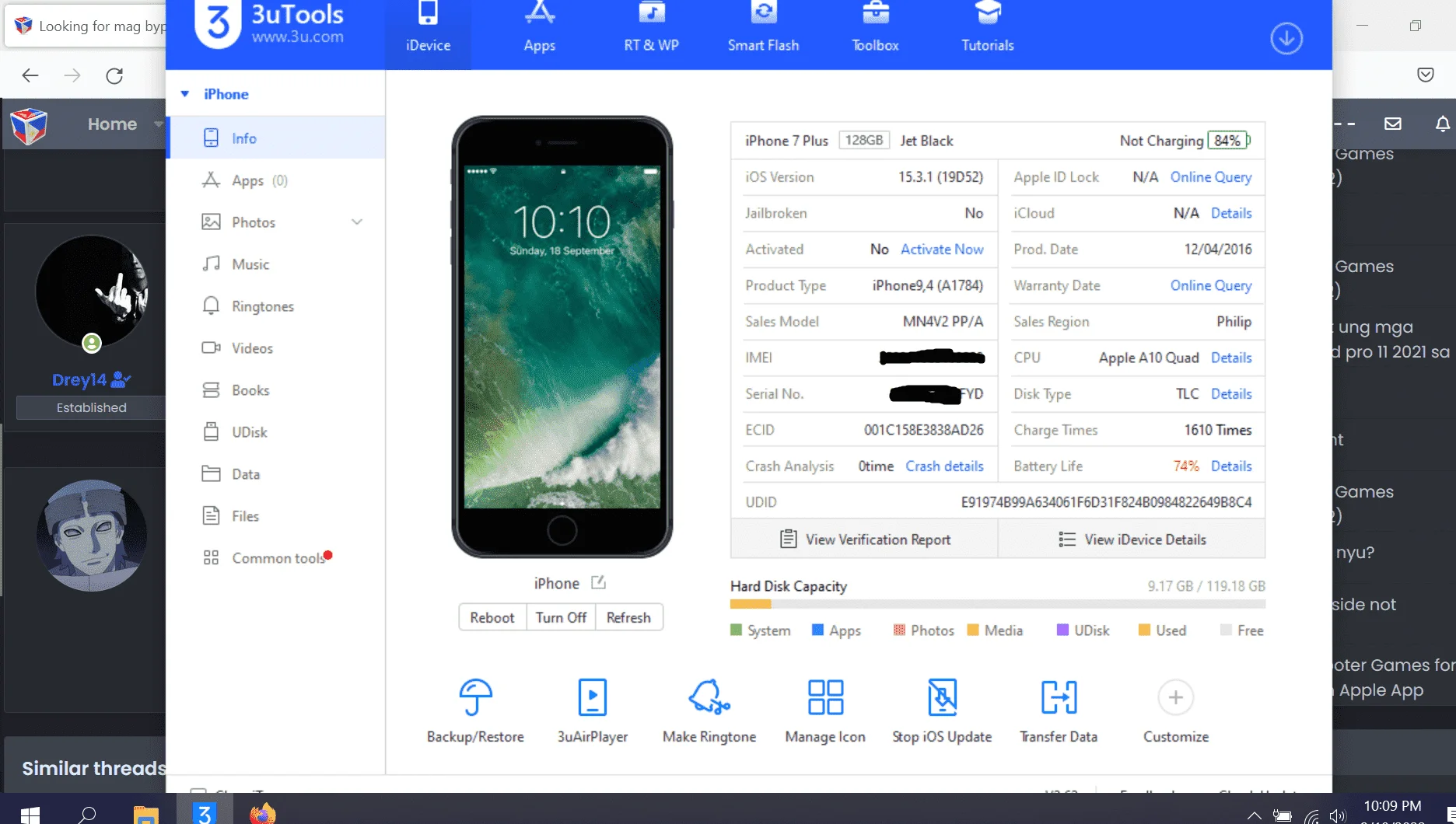
Task: Open the forum mail envelope icon
Action: coord(1392,124)
